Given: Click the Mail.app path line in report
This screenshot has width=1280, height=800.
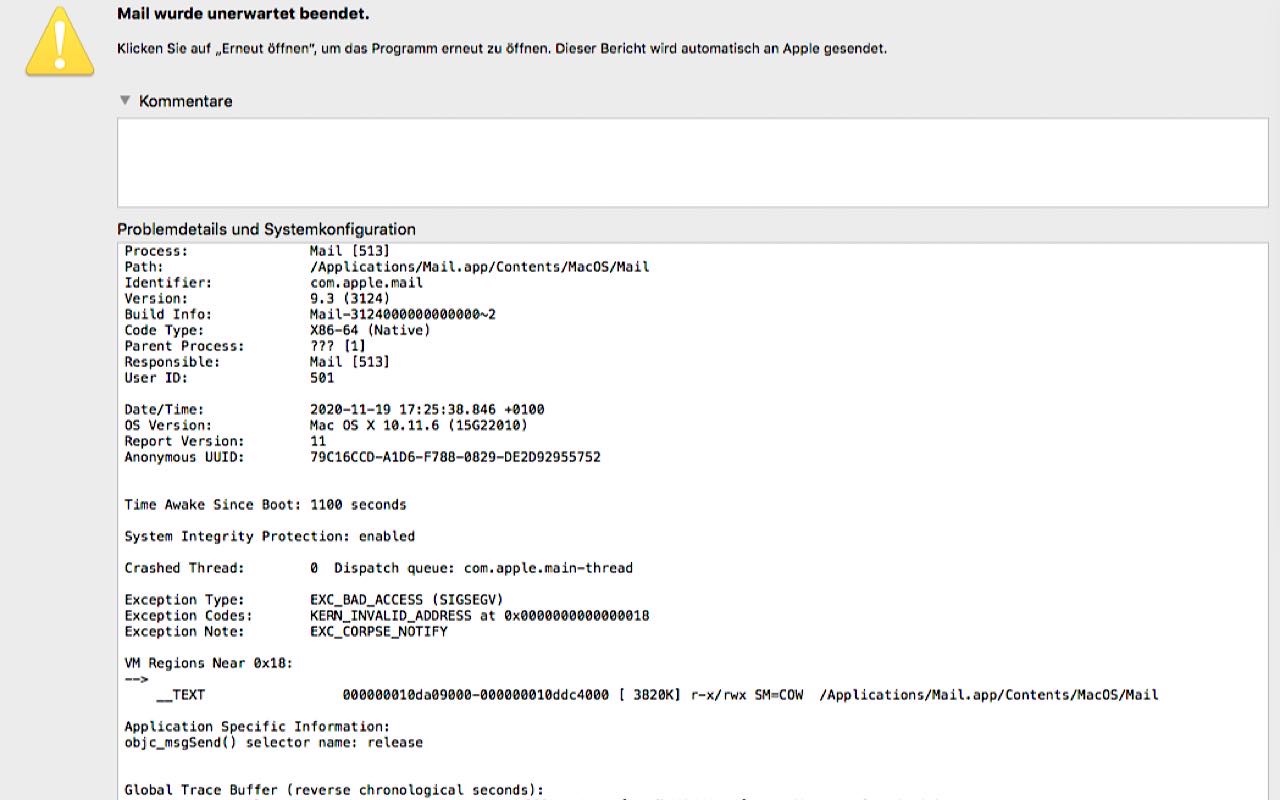Looking at the screenshot, I should [x=479, y=267].
